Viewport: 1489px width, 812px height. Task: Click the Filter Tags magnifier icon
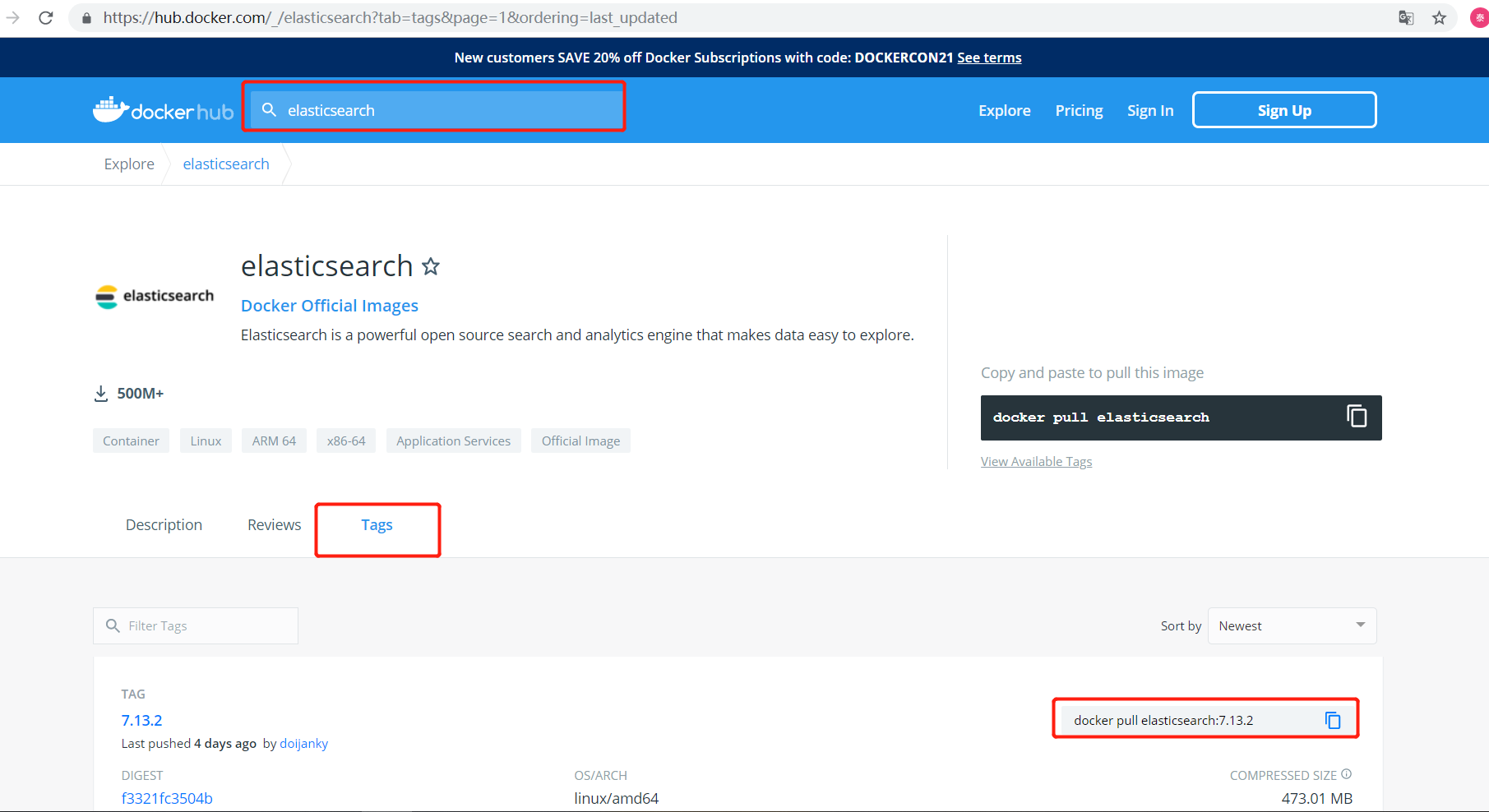pos(113,626)
